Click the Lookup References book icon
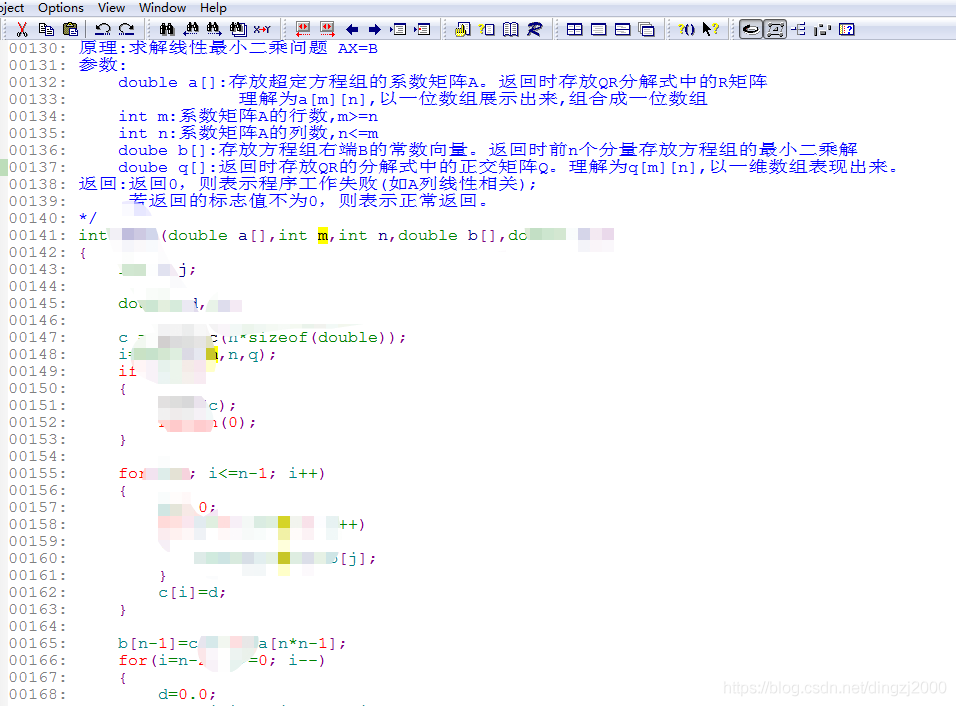Screen dimensions: 956x706 click(x=511, y=29)
